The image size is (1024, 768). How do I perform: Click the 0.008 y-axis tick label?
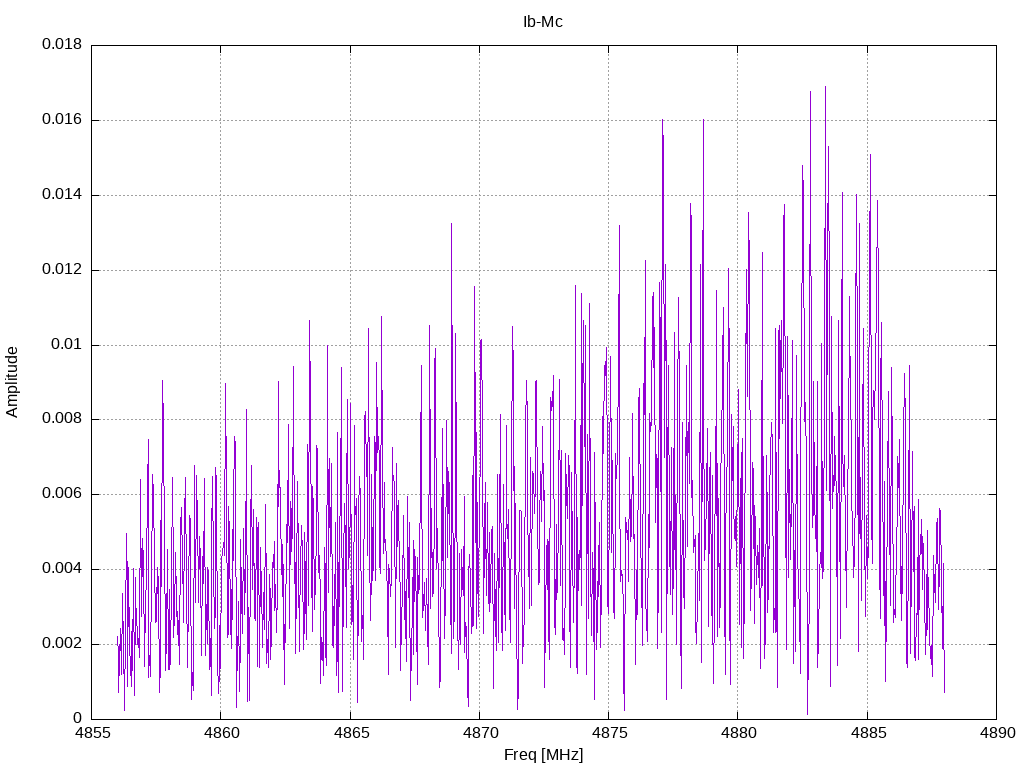[x=62, y=419]
